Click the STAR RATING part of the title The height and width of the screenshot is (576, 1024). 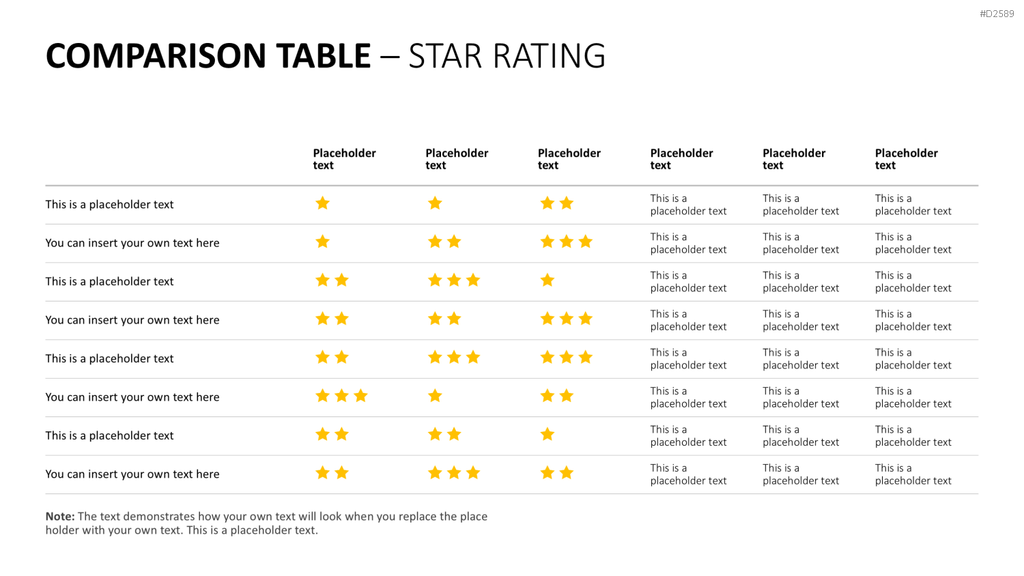click(507, 56)
